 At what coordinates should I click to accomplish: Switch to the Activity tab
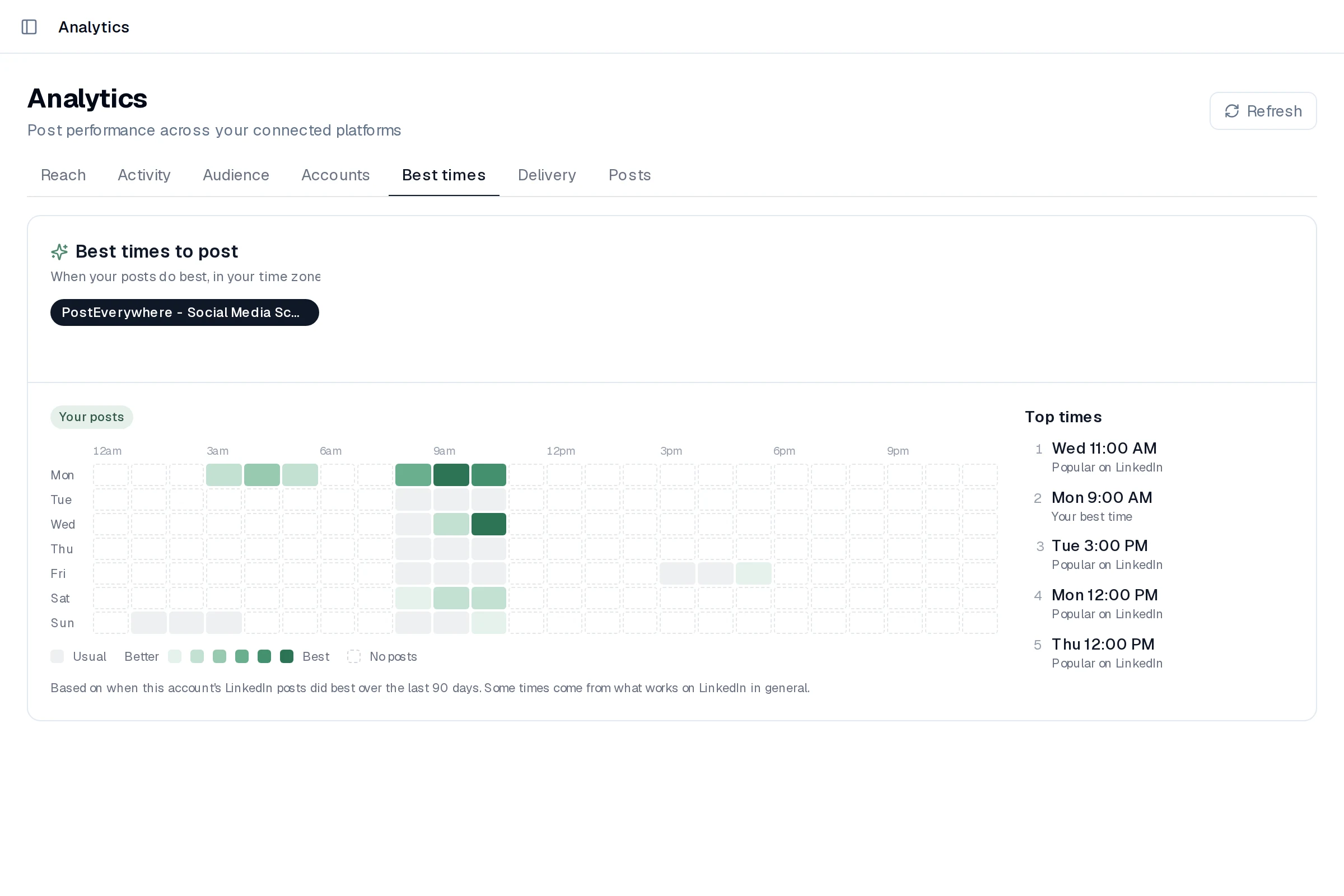coord(144,175)
